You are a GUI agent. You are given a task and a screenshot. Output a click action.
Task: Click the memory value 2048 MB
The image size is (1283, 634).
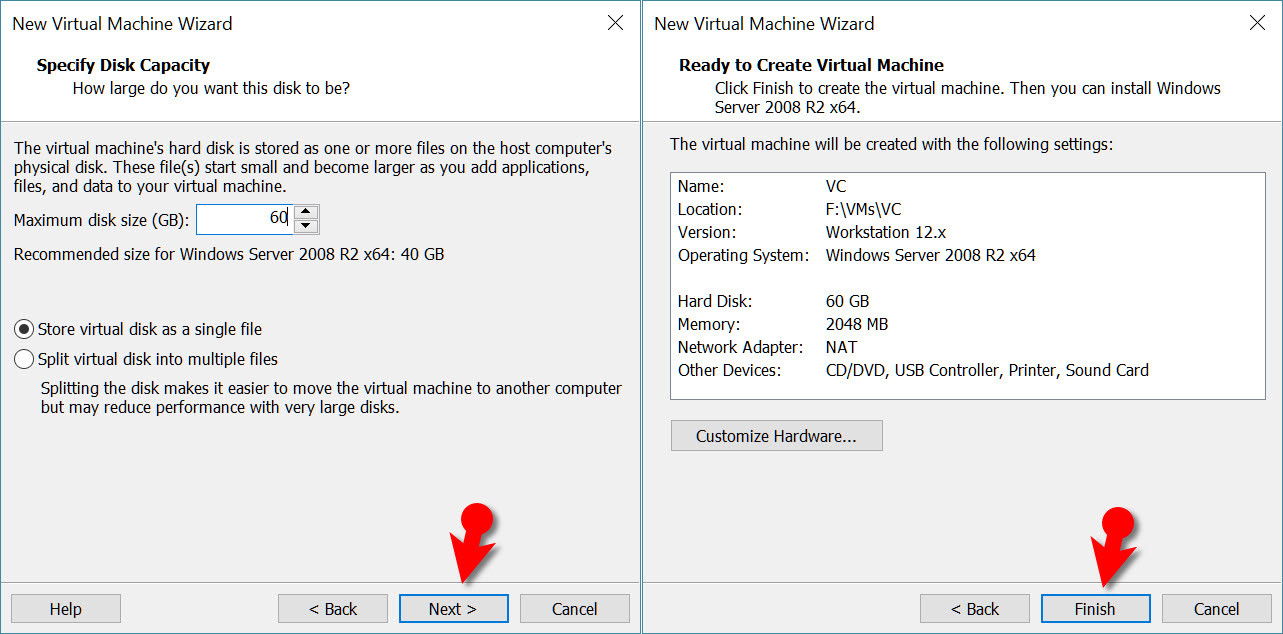coord(857,324)
